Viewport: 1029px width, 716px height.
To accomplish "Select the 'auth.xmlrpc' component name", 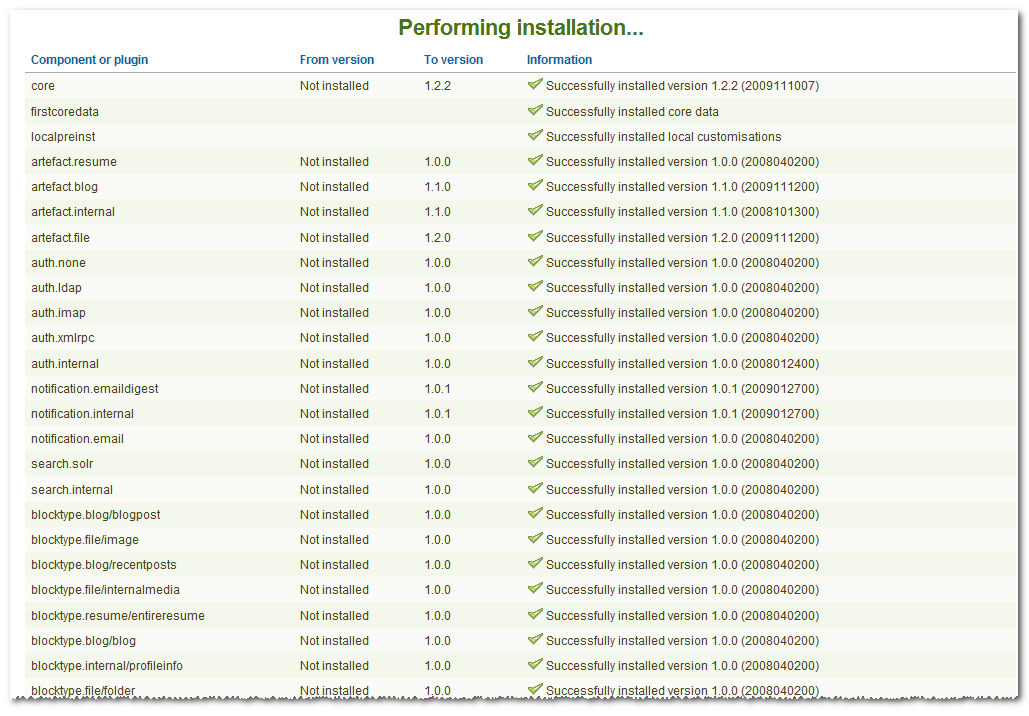I will 63,337.
